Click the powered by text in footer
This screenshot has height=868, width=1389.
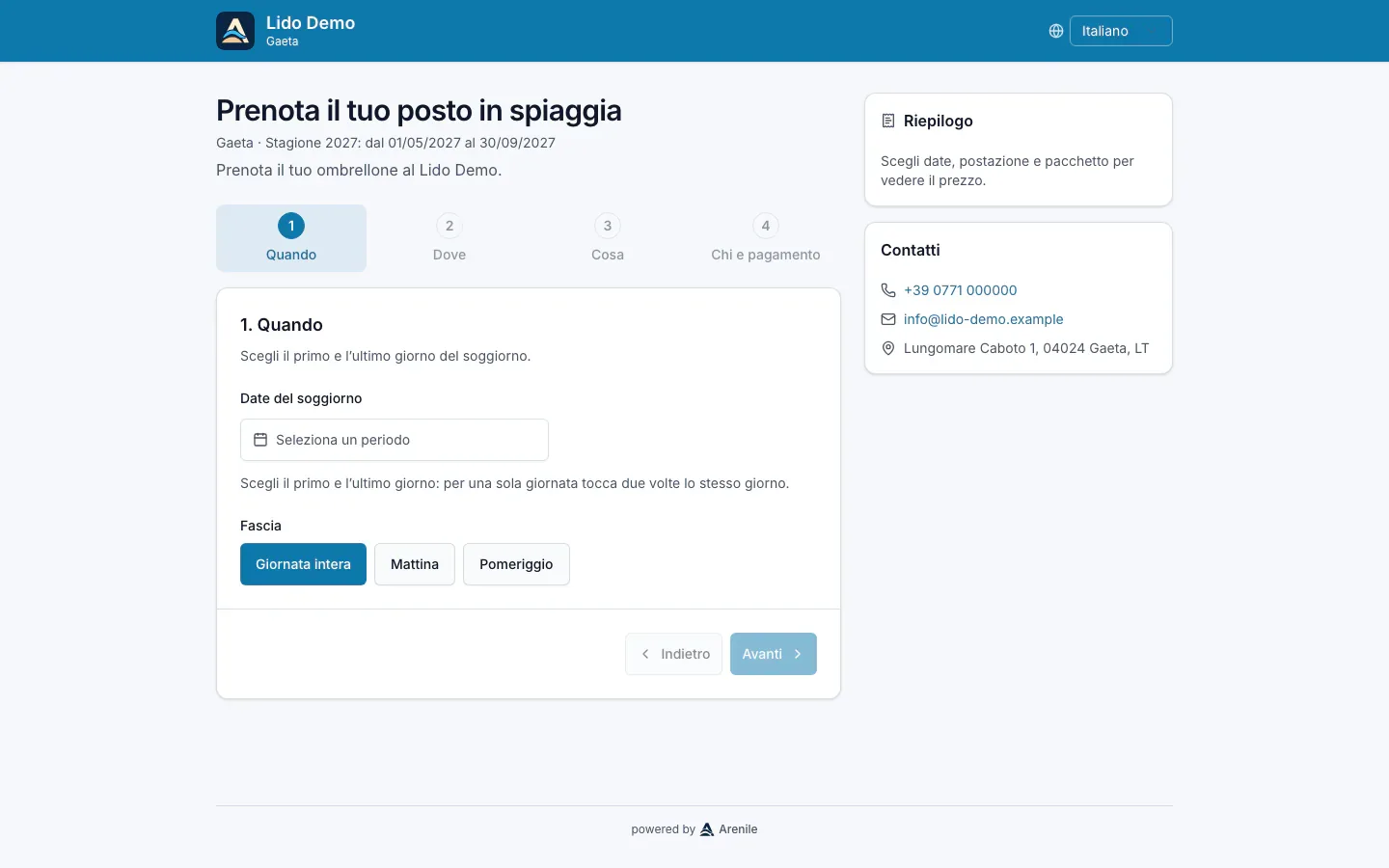click(x=664, y=829)
